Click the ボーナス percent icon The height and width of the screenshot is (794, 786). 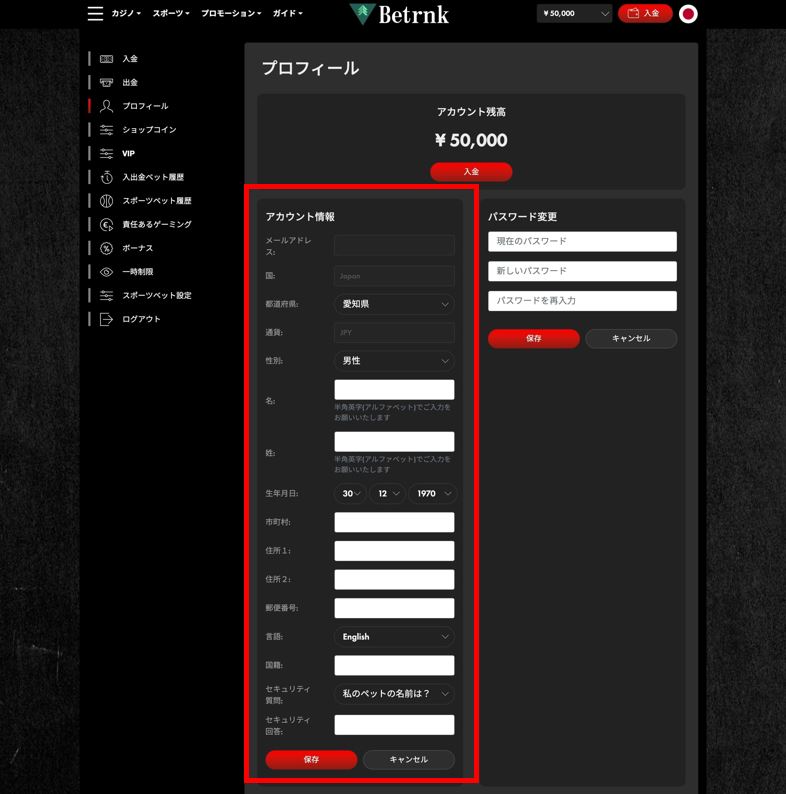(106, 248)
